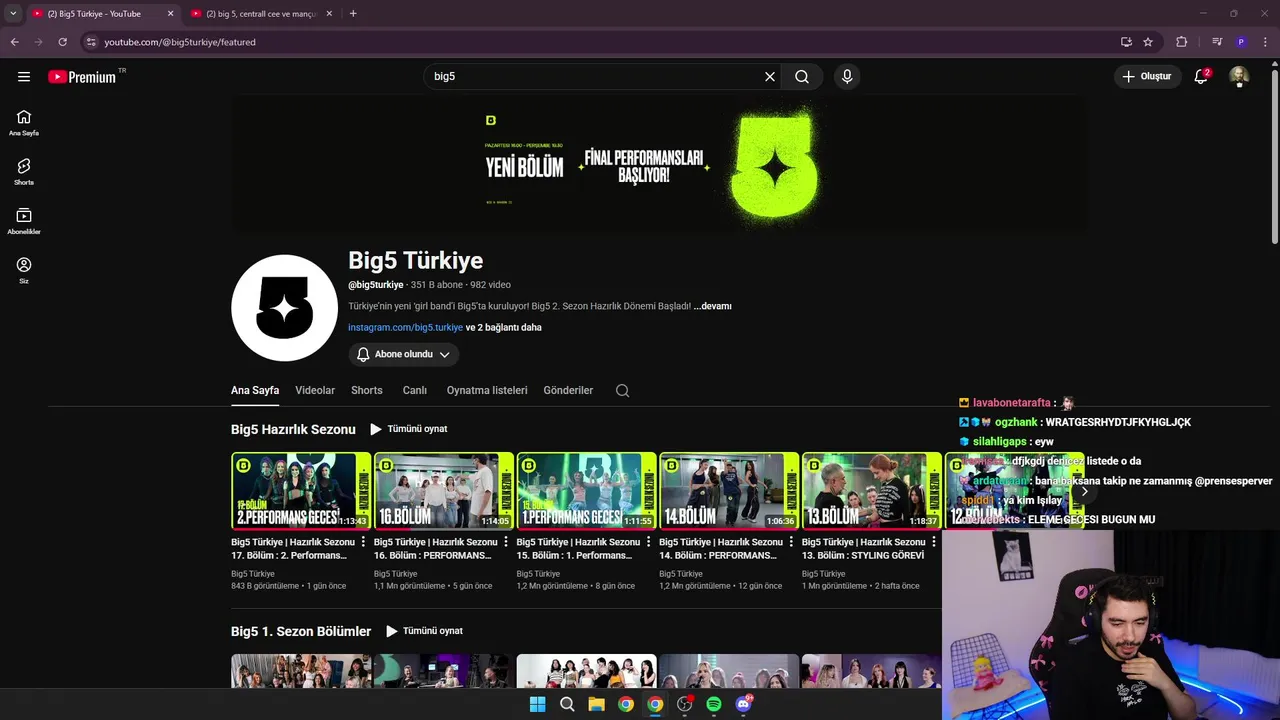Open the browser extensions puzzle icon
Screen dimensions: 1280x720
[1182, 42]
